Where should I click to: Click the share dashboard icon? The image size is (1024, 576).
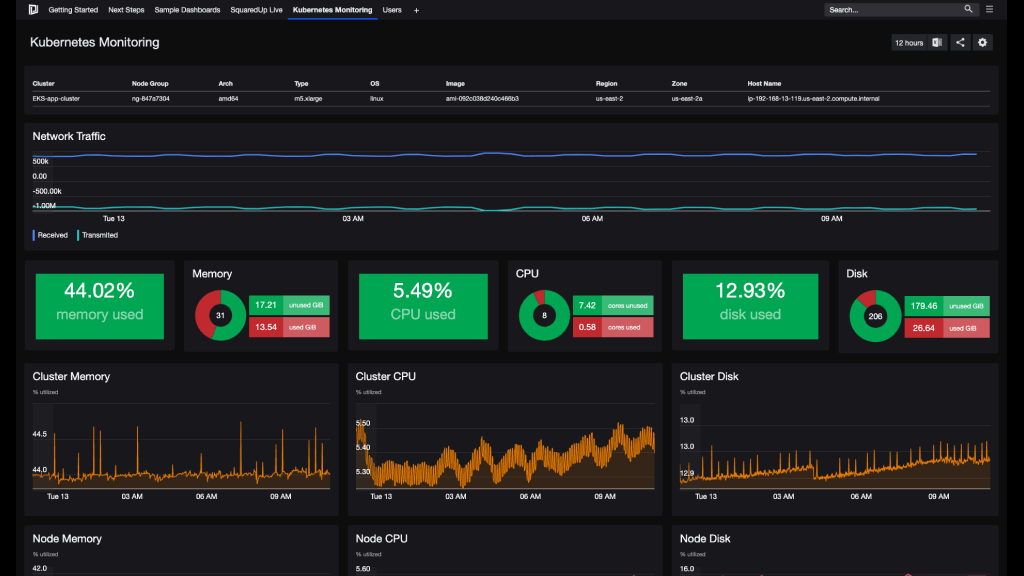[958, 42]
